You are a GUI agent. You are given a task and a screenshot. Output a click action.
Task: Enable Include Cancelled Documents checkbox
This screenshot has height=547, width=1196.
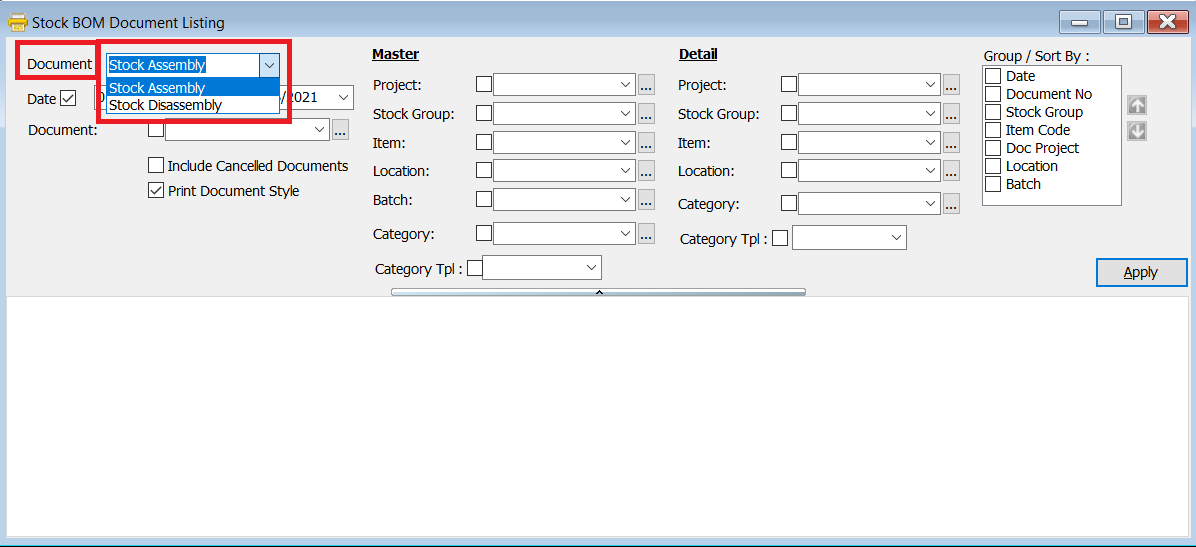coord(156,166)
